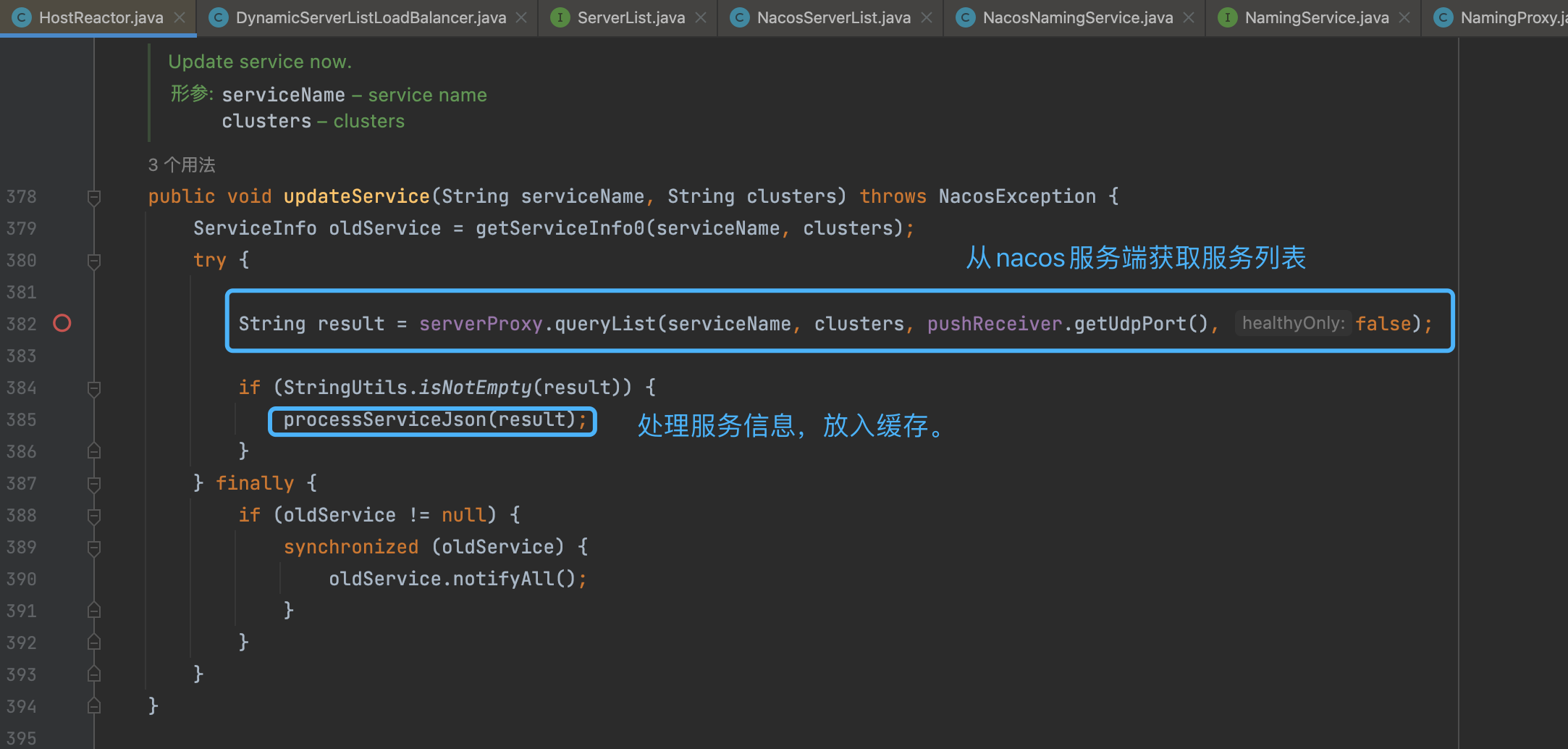Click processServiceJson call on line 385
1568x749 pixels.
385,419
